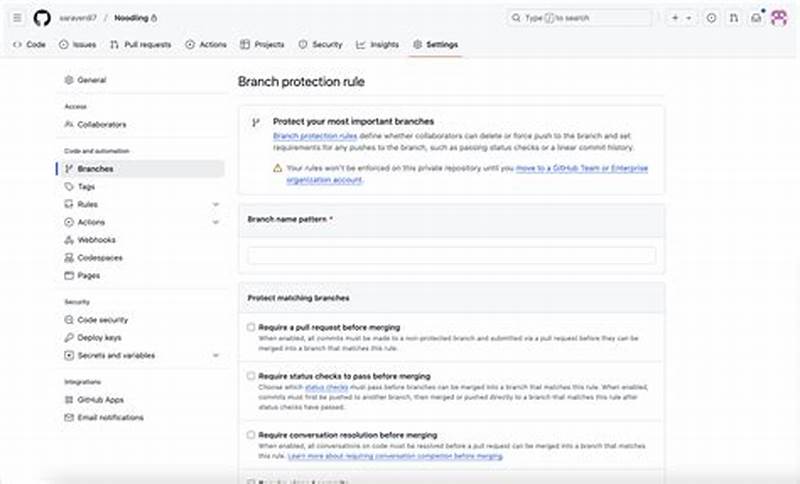The width and height of the screenshot is (800, 484).
Task: Click the Code security shield icon
Action: click(x=69, y=320)
